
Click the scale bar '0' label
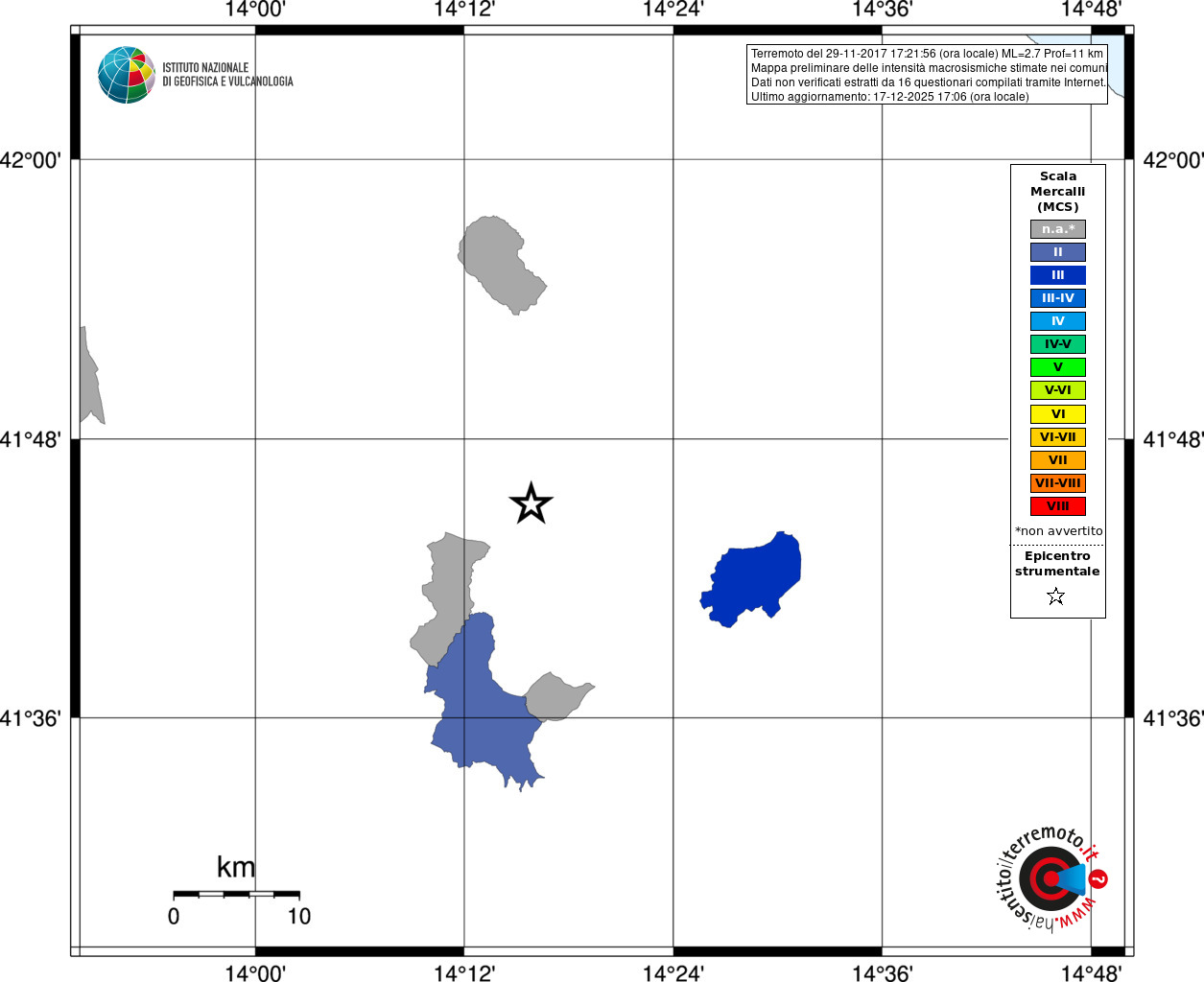coord(174,917)
